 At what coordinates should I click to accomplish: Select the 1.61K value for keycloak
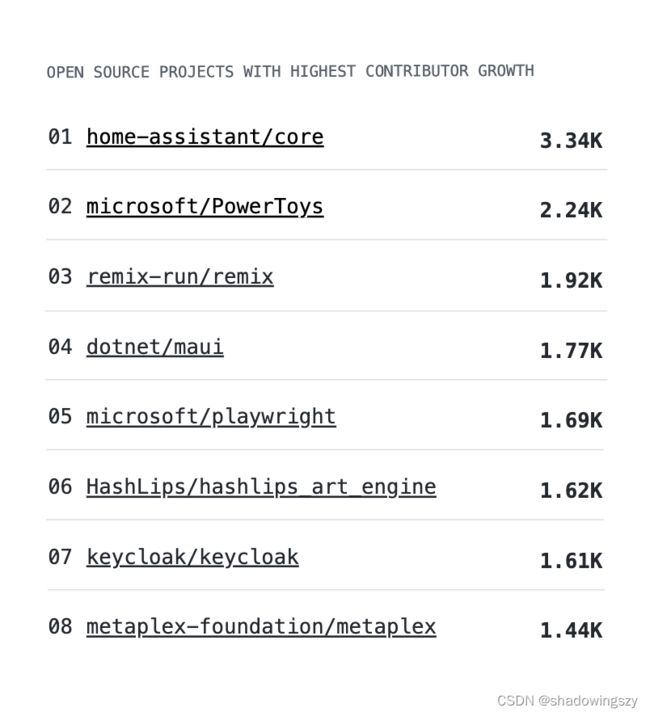tap(571, 561)
